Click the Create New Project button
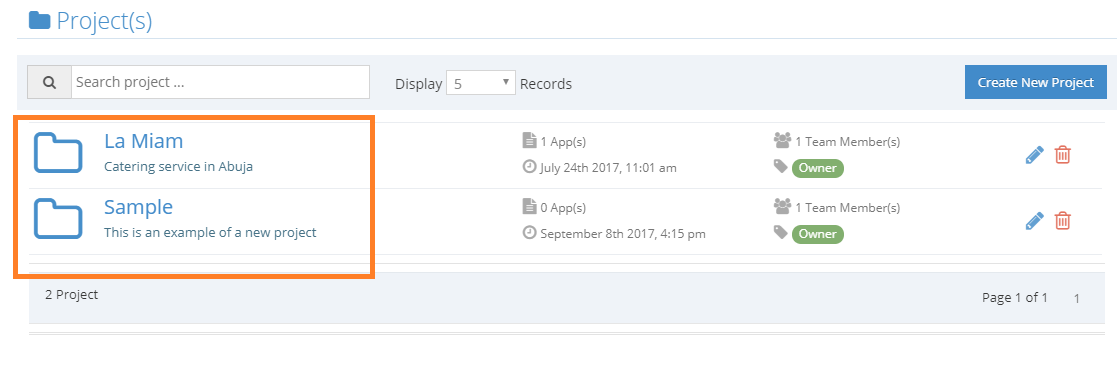Viewport: 1118px width, 371px height. pos(1035,82)
